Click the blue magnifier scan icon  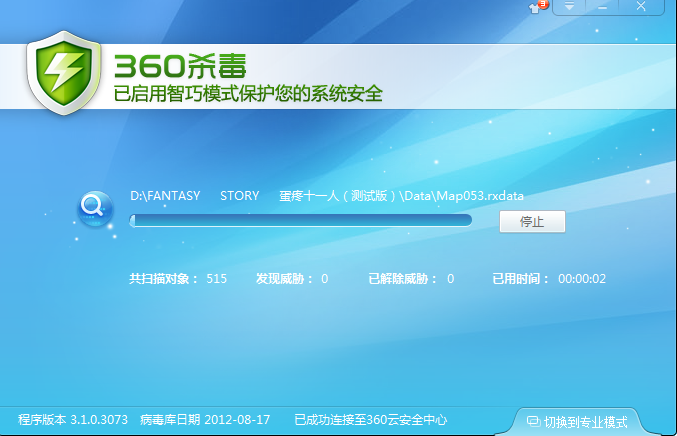pos(95,209)
